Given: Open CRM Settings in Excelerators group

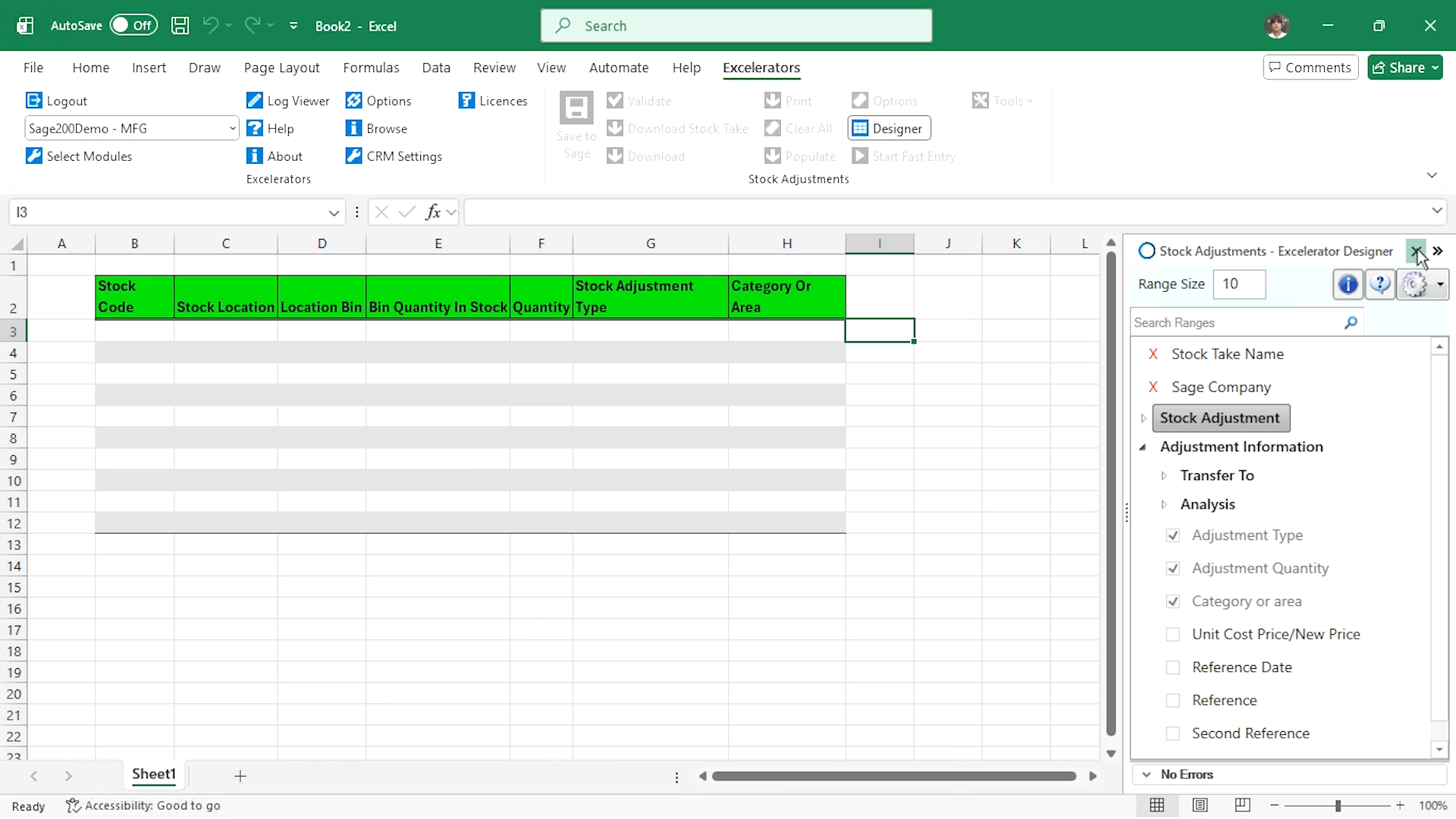Looking at the screenshot, I should point(394,155).
